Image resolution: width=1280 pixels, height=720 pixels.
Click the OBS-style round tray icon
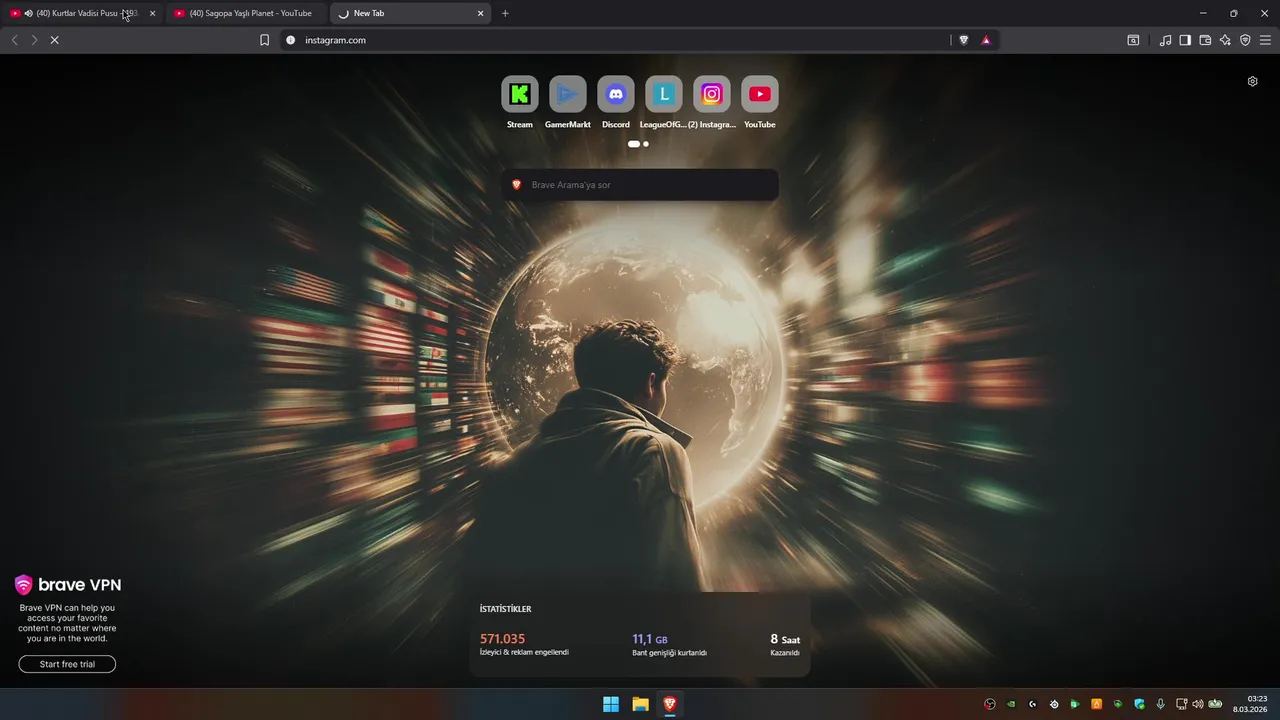pyautogui.click(x=990, y=704)
